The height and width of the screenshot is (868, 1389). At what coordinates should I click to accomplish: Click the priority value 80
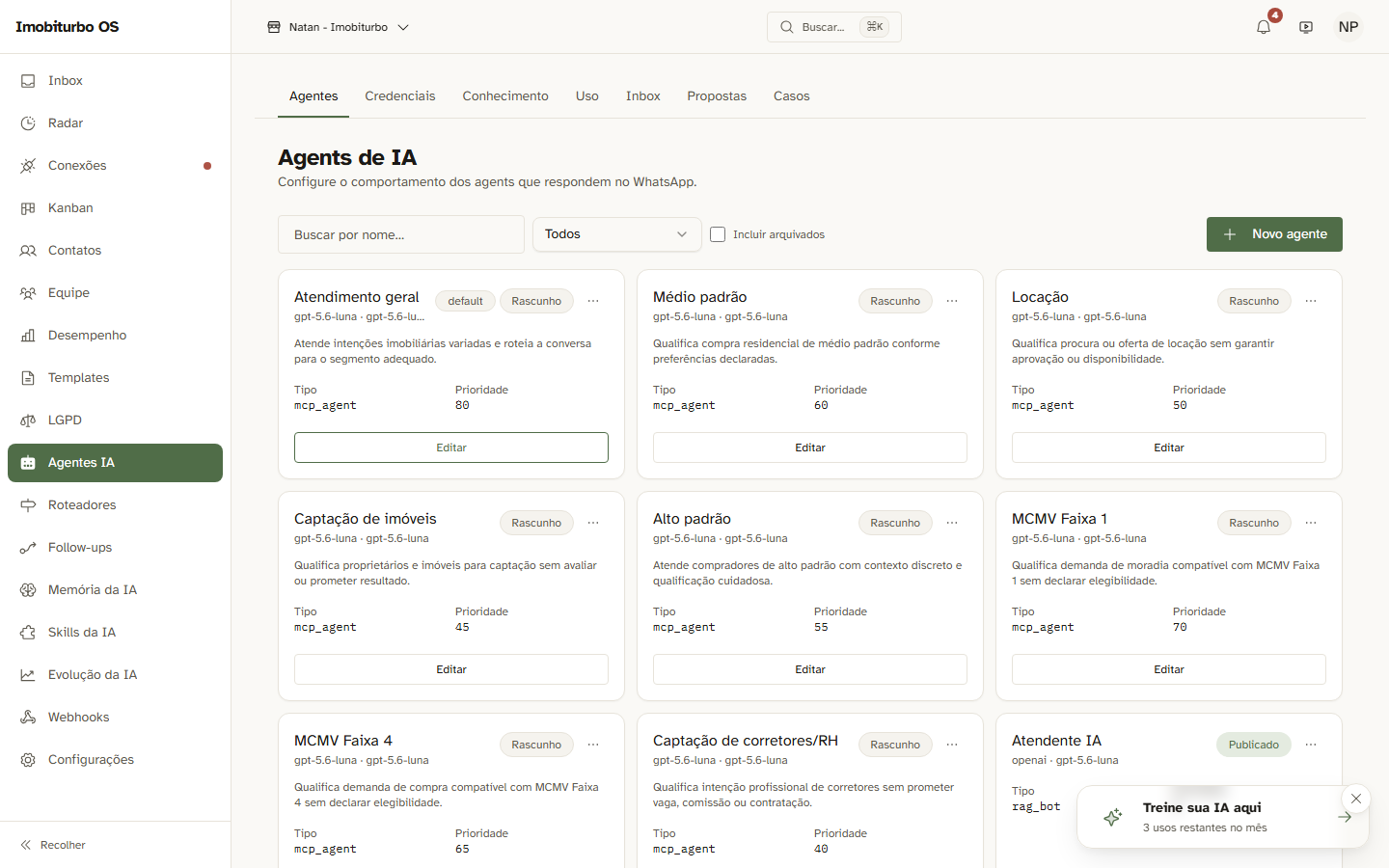(462, 405)
